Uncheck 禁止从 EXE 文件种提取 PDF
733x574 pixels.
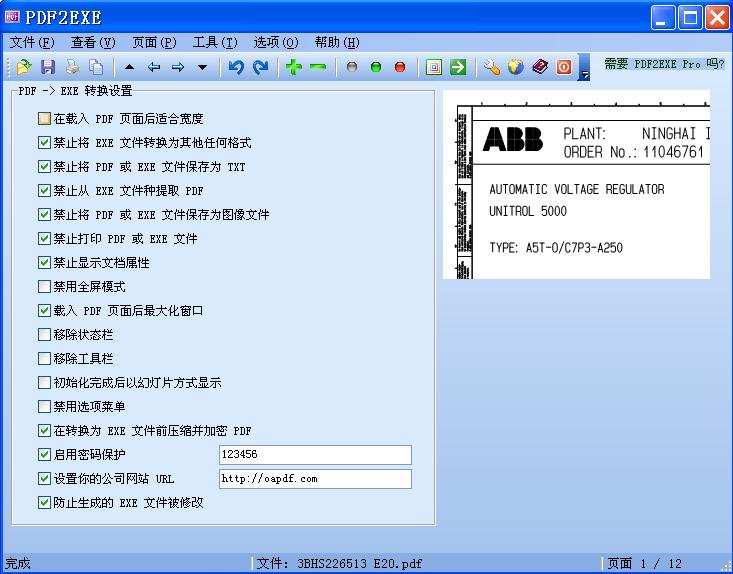(44, 191)
